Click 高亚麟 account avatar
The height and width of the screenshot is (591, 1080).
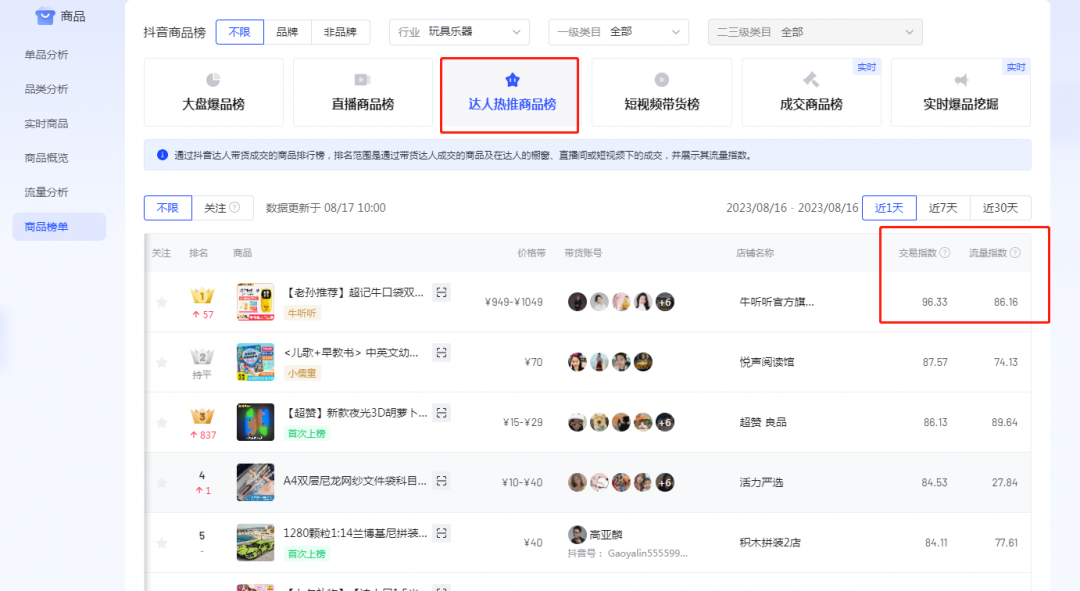click(x=577, y=534)
